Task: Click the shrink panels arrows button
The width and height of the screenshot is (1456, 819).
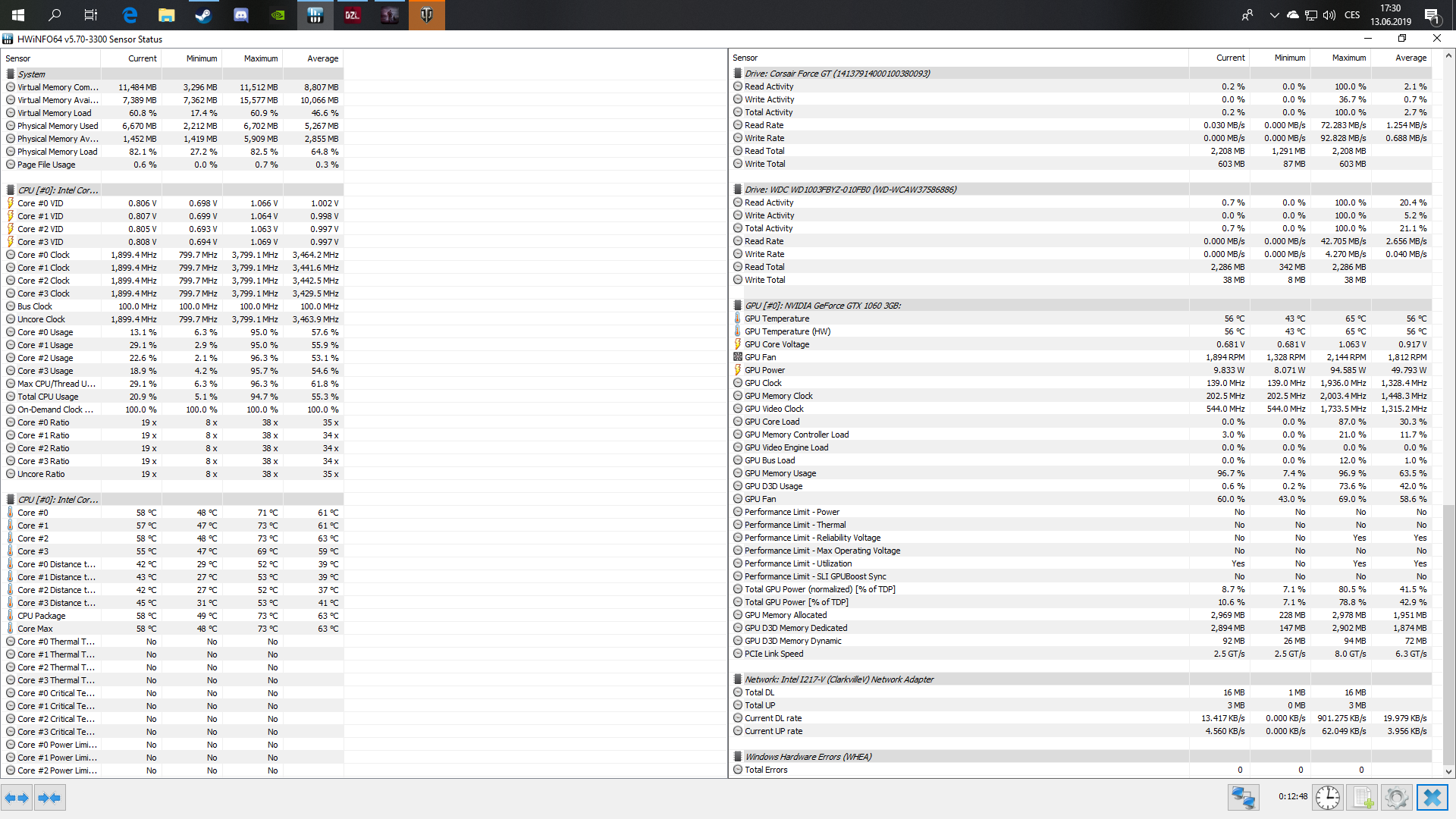Action: [x=49, y=798]
